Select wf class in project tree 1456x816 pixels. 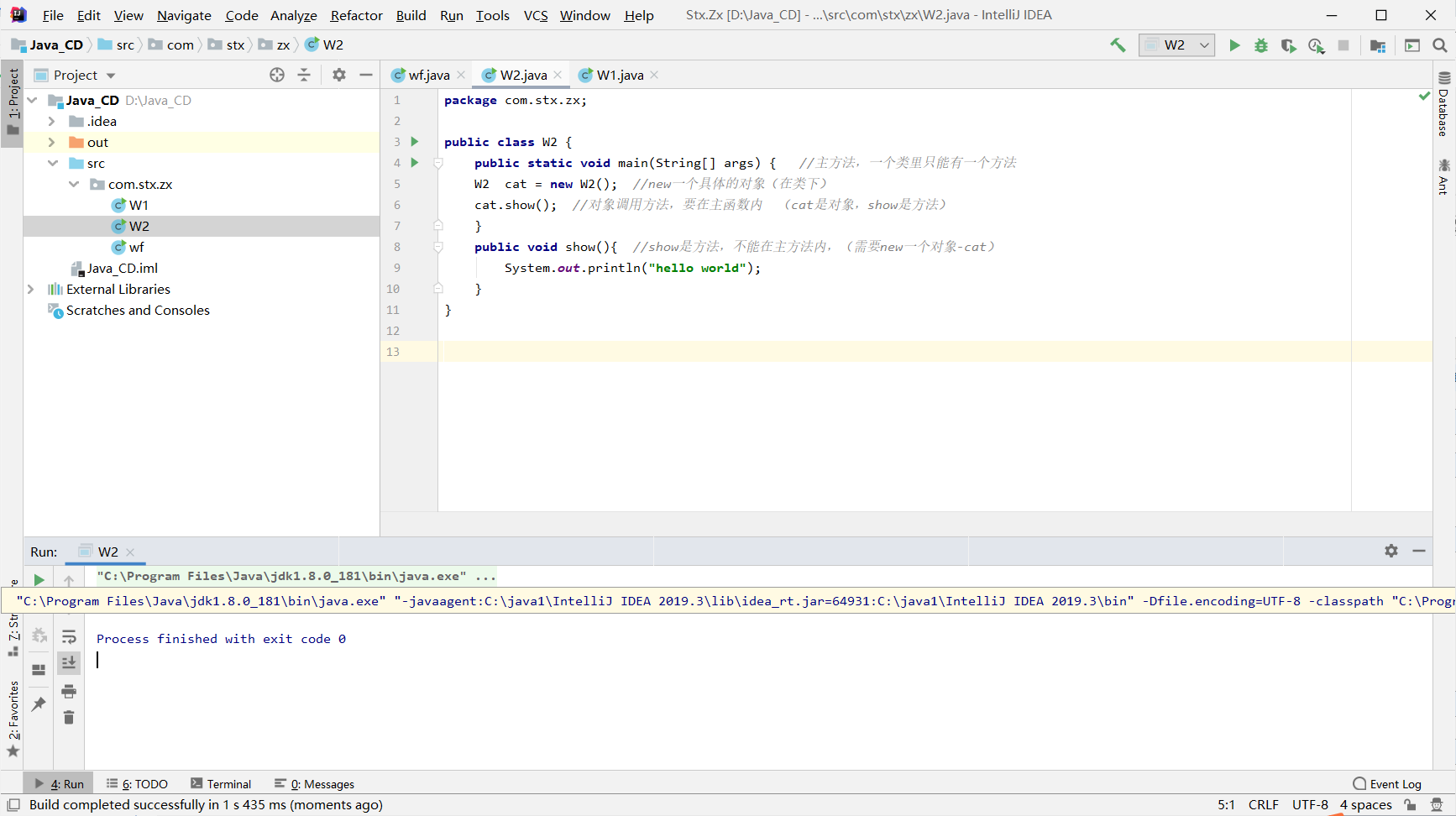[136, 247]
